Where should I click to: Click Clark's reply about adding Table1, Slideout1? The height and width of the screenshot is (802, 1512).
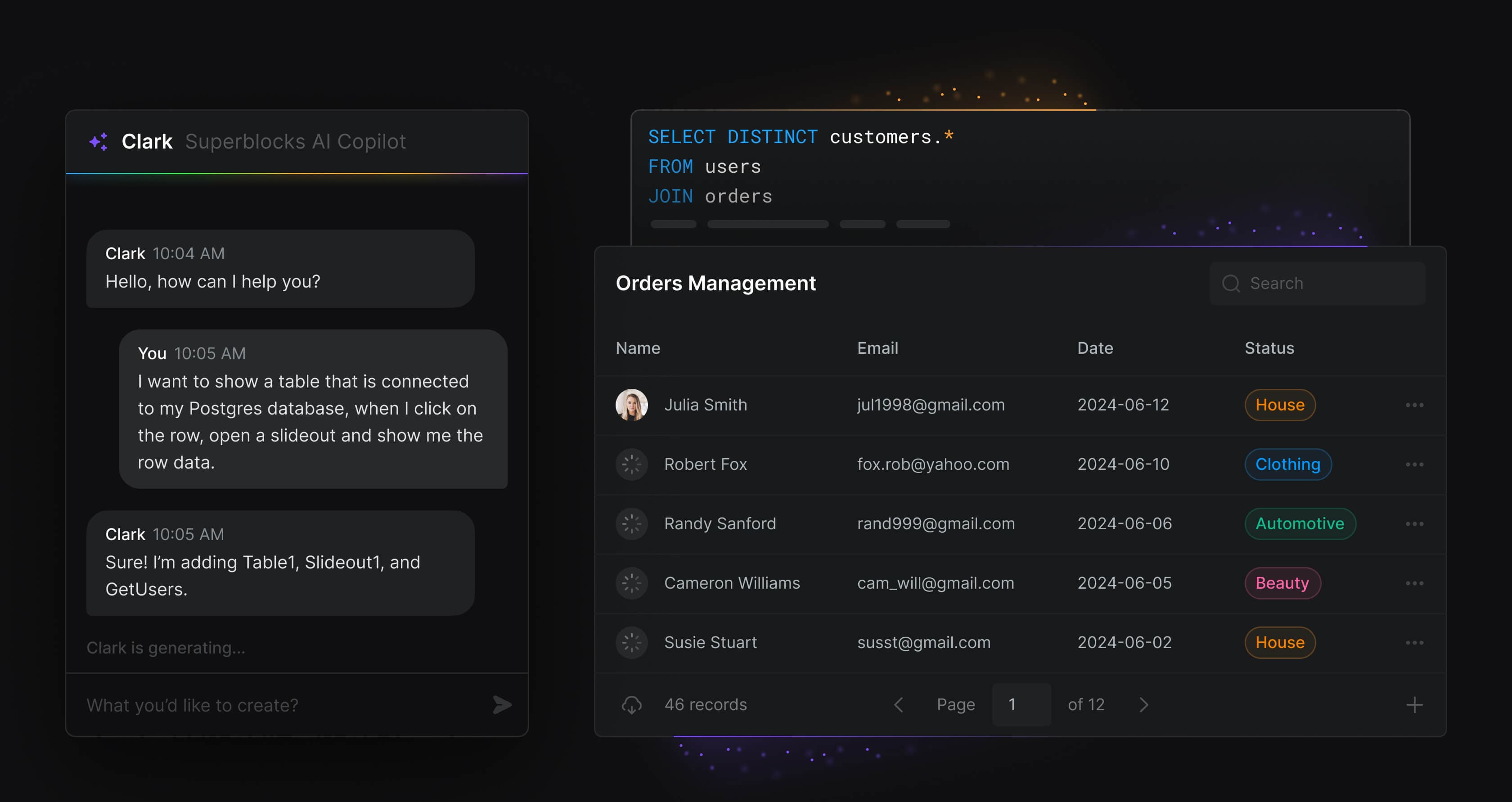[280, 563]
